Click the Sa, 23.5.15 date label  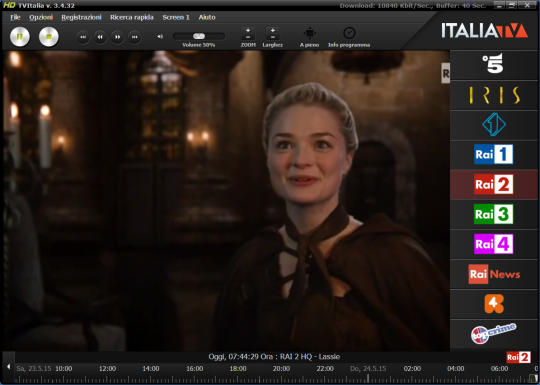(34, 368)
